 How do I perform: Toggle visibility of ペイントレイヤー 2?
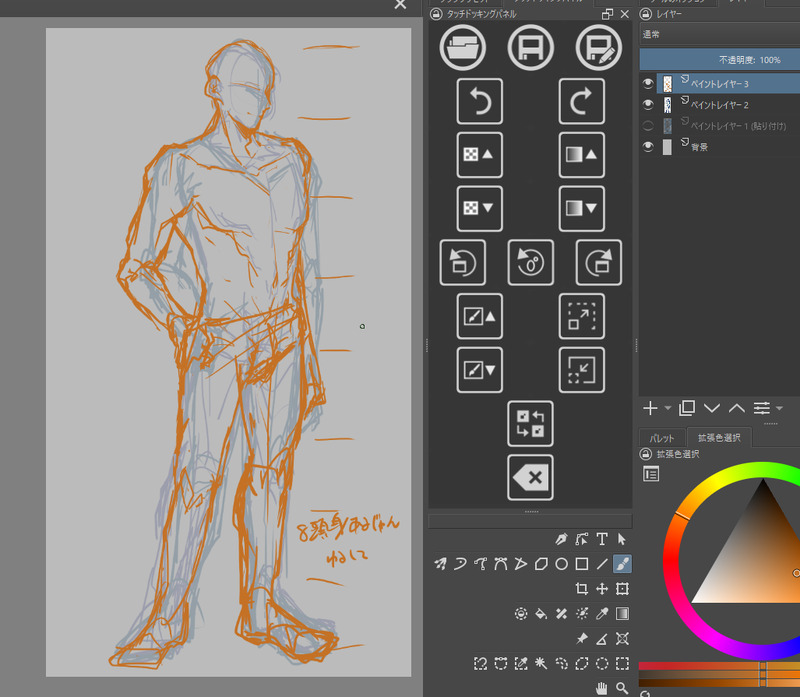tap(648, 105)
